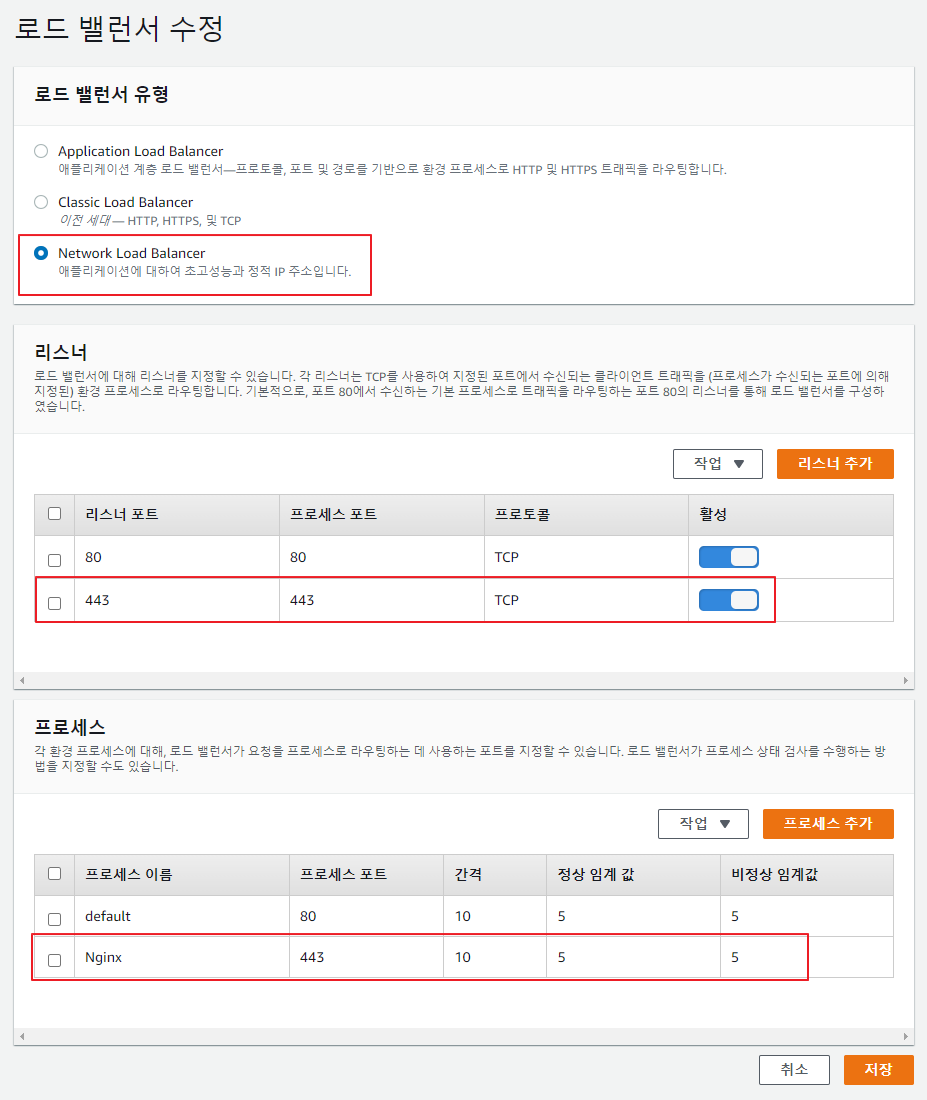Toggle the port 80 listener active switch
This screenshot has width=927, height=1100.
pyautogui.click(x=728, y=557)
